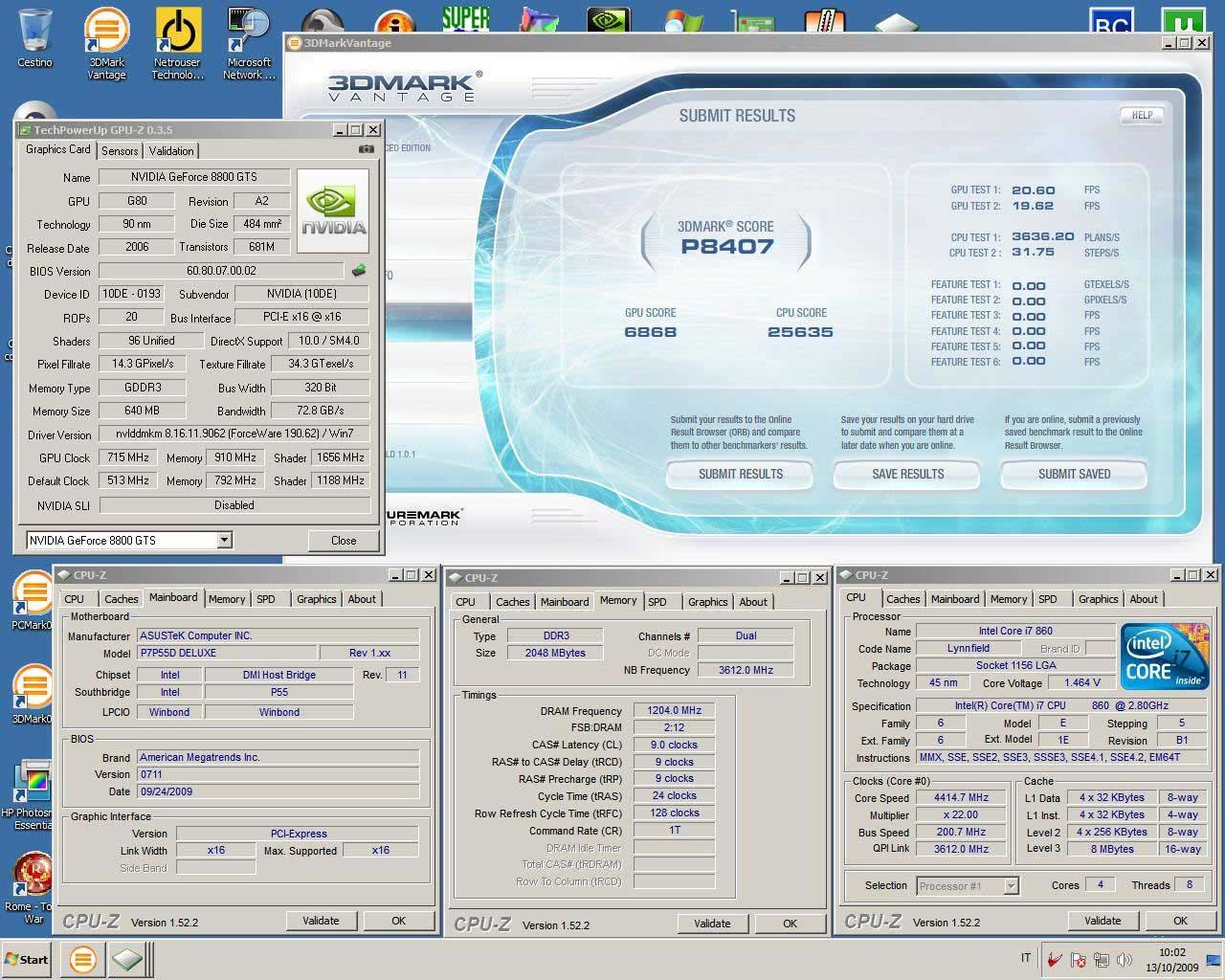1225x980 pixels.
Task: Click the GPU score value 6868
Action: (x=650, y=332)
